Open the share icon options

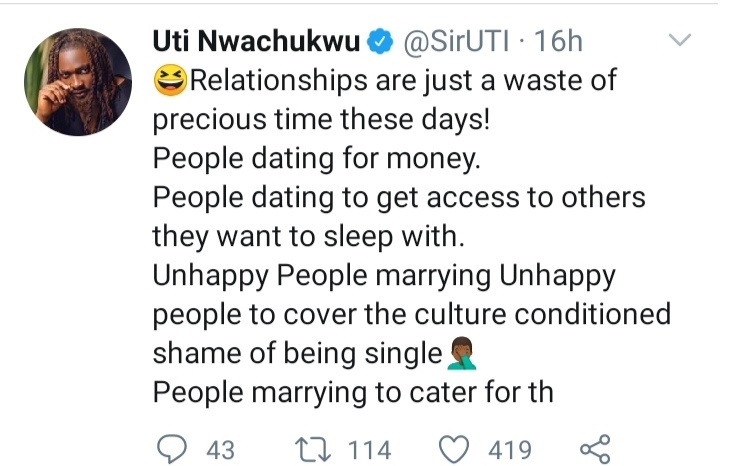tap(595, 449)
